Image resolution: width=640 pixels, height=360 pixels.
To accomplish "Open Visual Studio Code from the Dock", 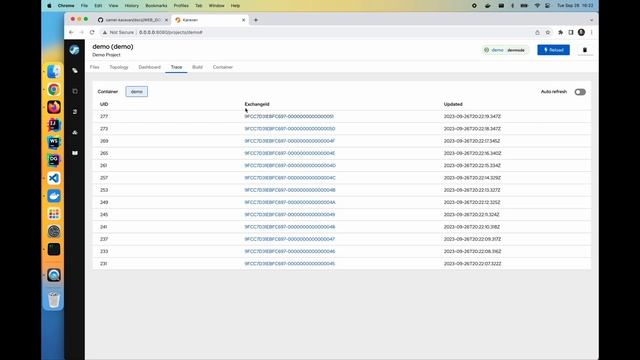I will pos(53,178).
